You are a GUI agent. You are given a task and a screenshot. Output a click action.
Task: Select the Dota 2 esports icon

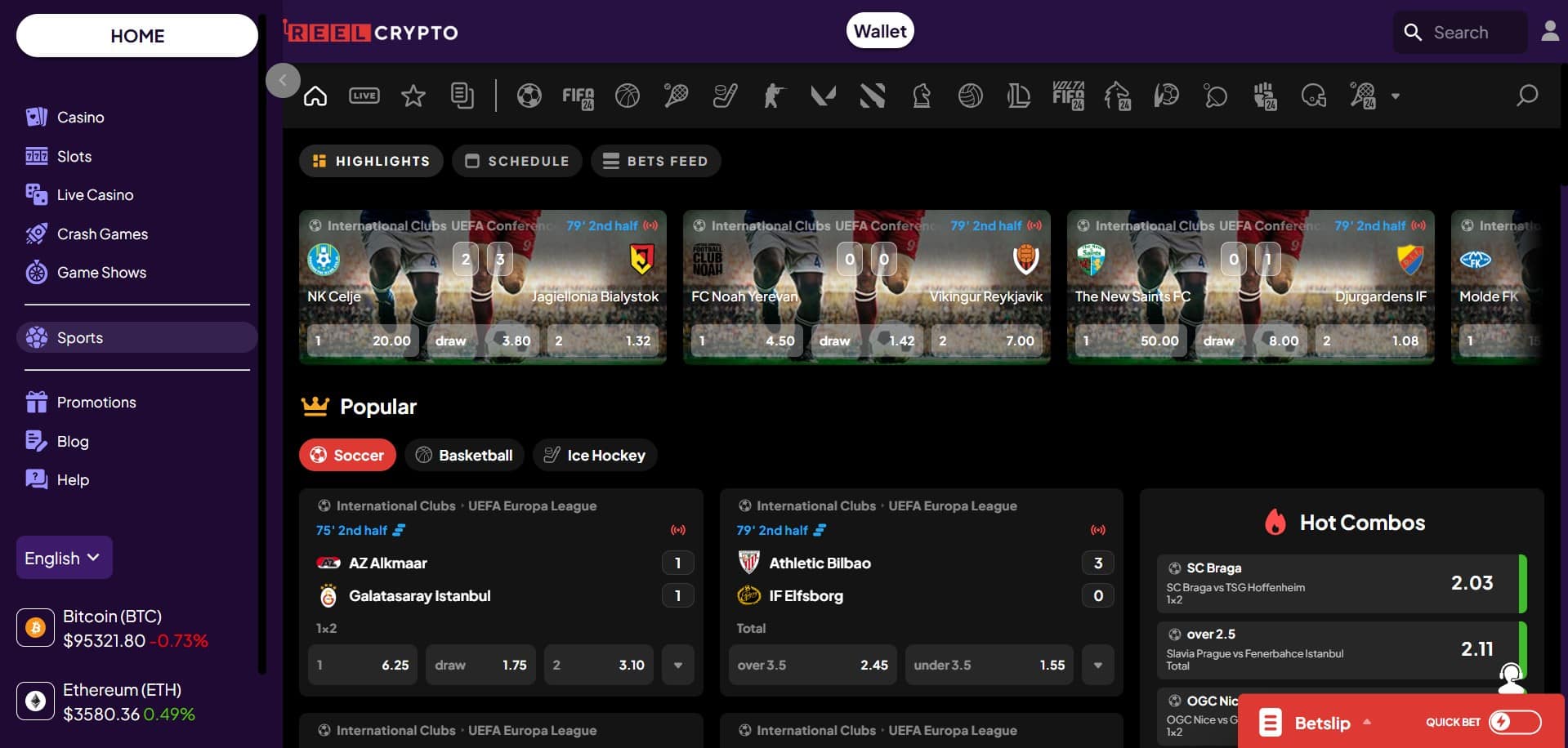point(873,96)
